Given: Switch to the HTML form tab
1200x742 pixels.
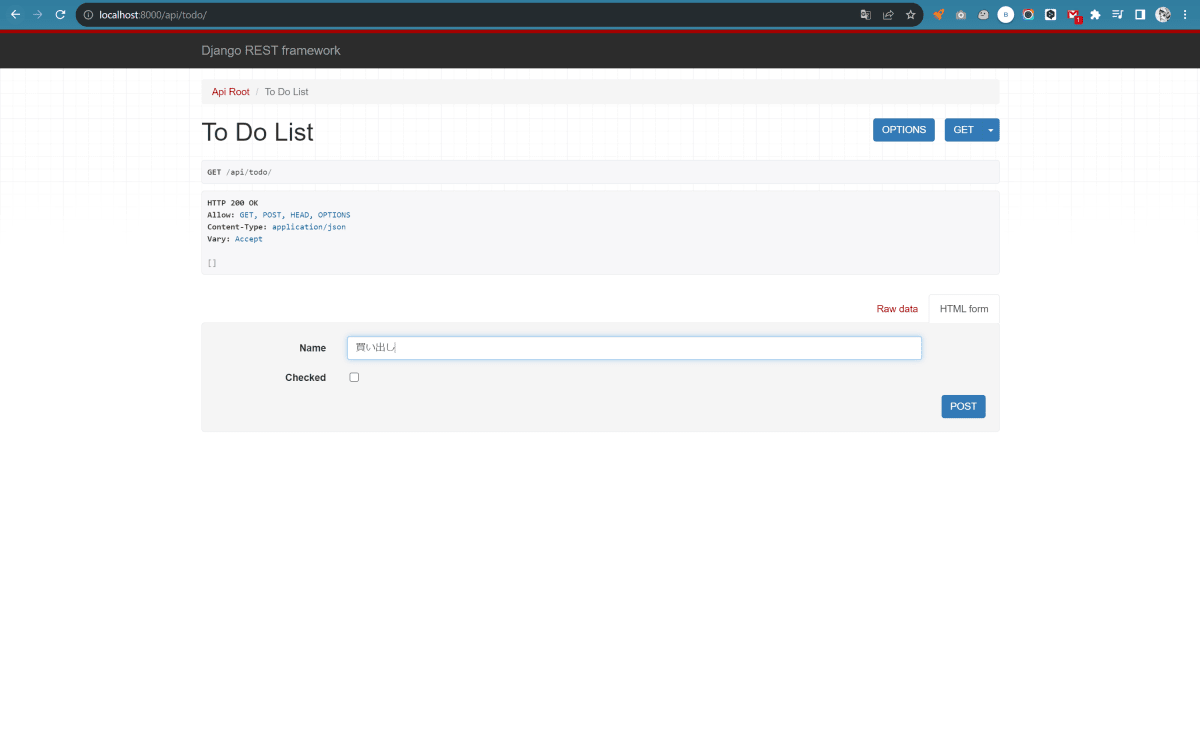Looking at the screenshot, I should (x=964, y=309).
